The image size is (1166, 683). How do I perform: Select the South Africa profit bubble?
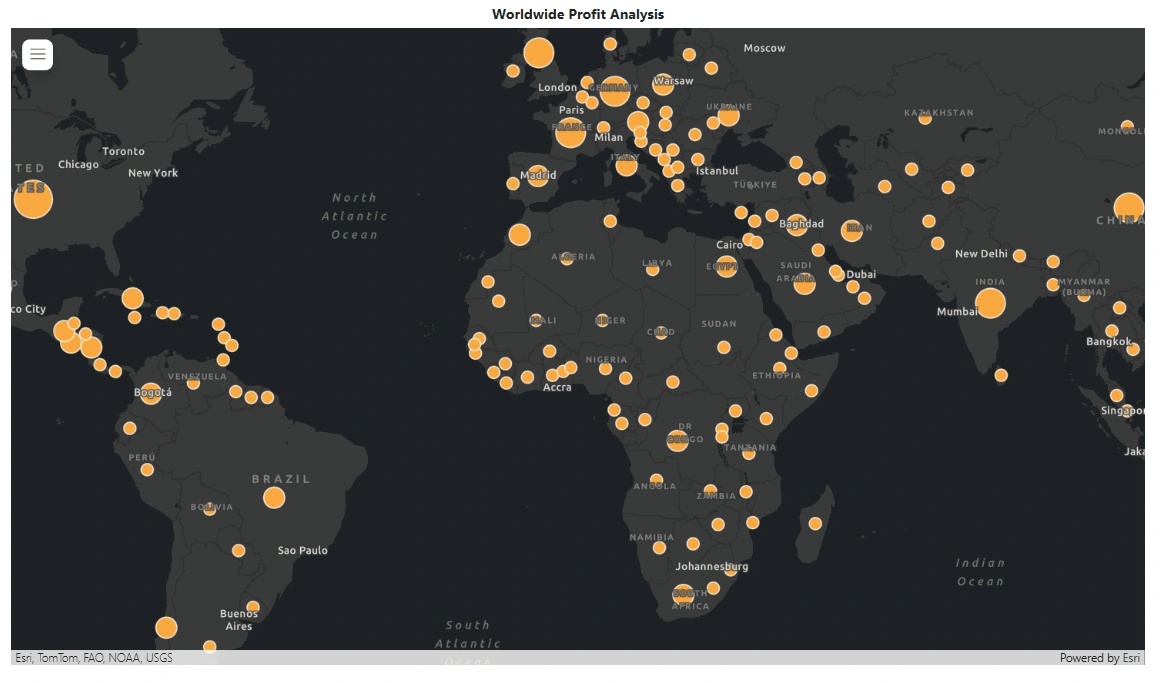[683, 594]
